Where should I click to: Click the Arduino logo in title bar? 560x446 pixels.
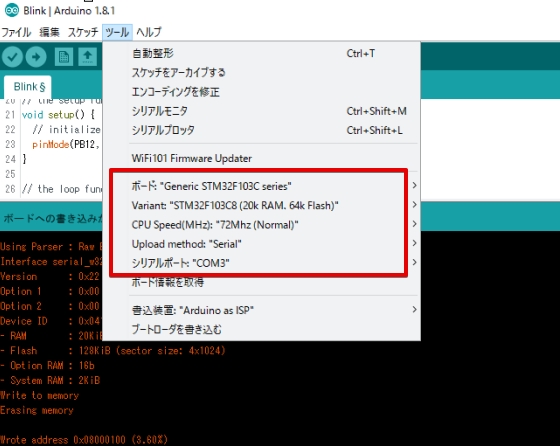coord(11,10)
